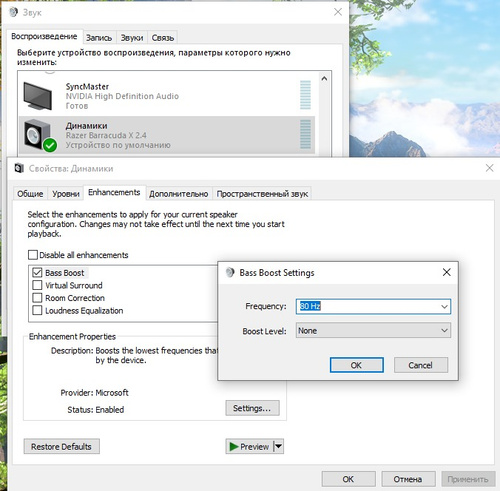This screenshot has height=491, width=500.
Task: Click the Settings... button
Action: [x=252, y=408]
